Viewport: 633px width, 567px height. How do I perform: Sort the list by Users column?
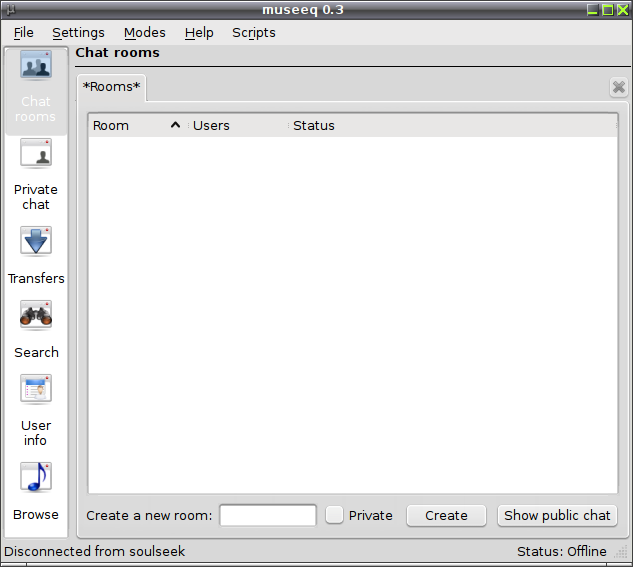tap(238, 126)
